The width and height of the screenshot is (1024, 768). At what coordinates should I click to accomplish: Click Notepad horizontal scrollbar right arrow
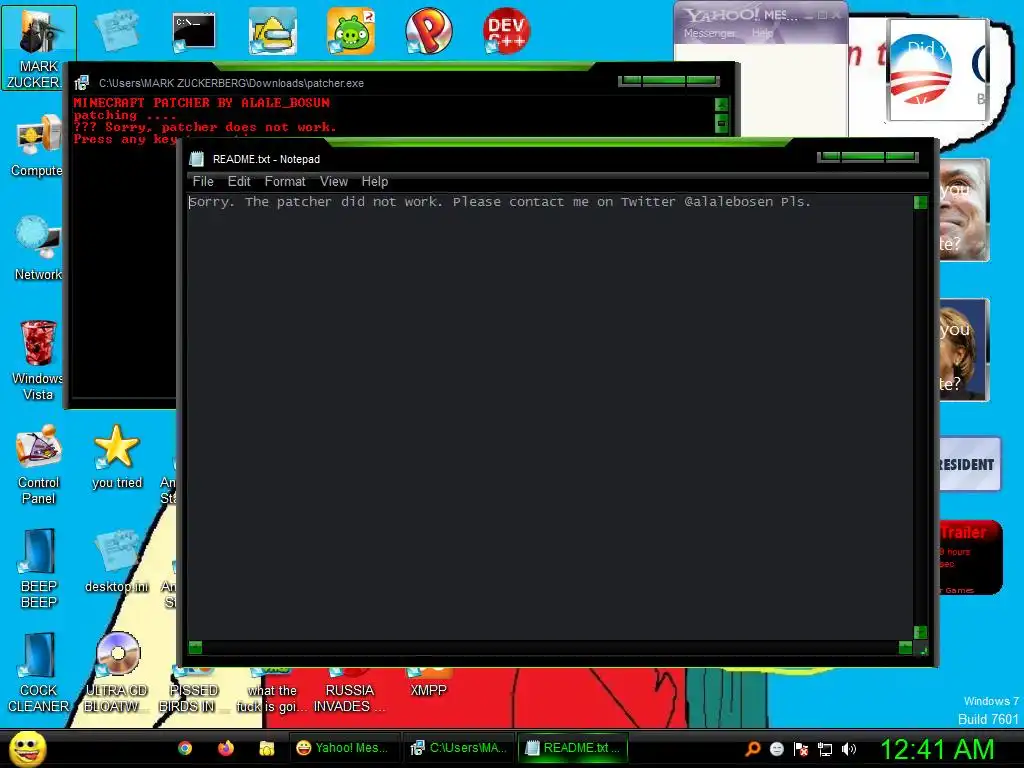click(x=905, y=647)
